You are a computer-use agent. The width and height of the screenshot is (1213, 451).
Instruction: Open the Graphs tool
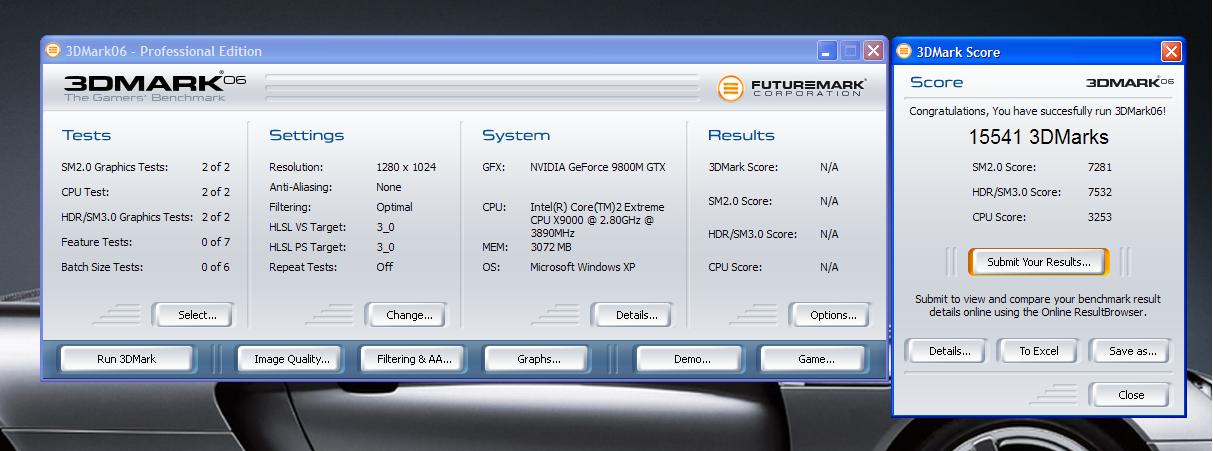coord(538,359)
